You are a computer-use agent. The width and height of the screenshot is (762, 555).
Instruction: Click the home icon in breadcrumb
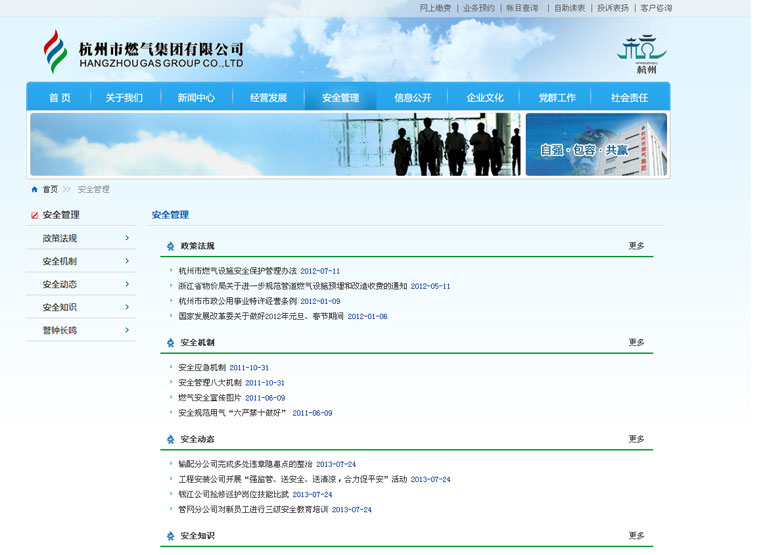pyautogui.click(x=35, y=189)
